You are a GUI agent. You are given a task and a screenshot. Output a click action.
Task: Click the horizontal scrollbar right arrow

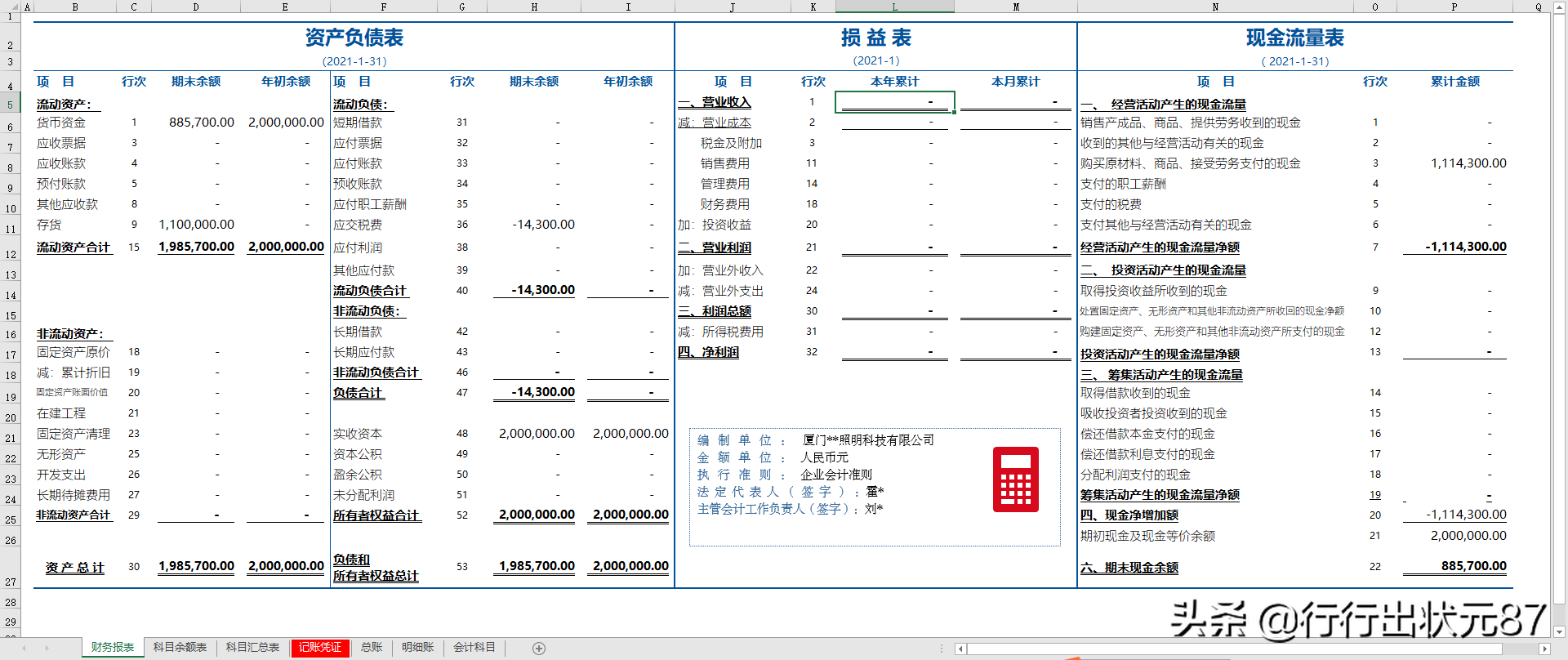(x=1544, y=649)
